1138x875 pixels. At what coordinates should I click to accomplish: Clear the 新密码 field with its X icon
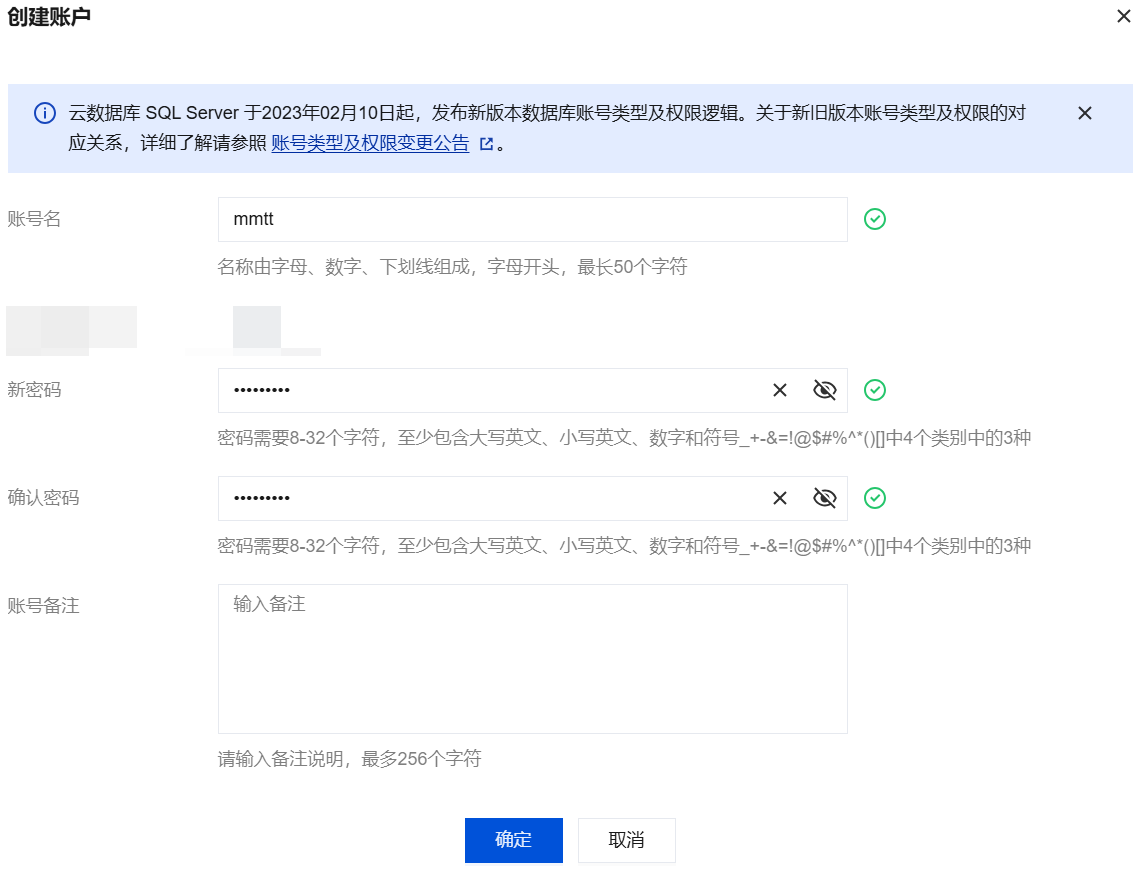[x=780, y=390]
